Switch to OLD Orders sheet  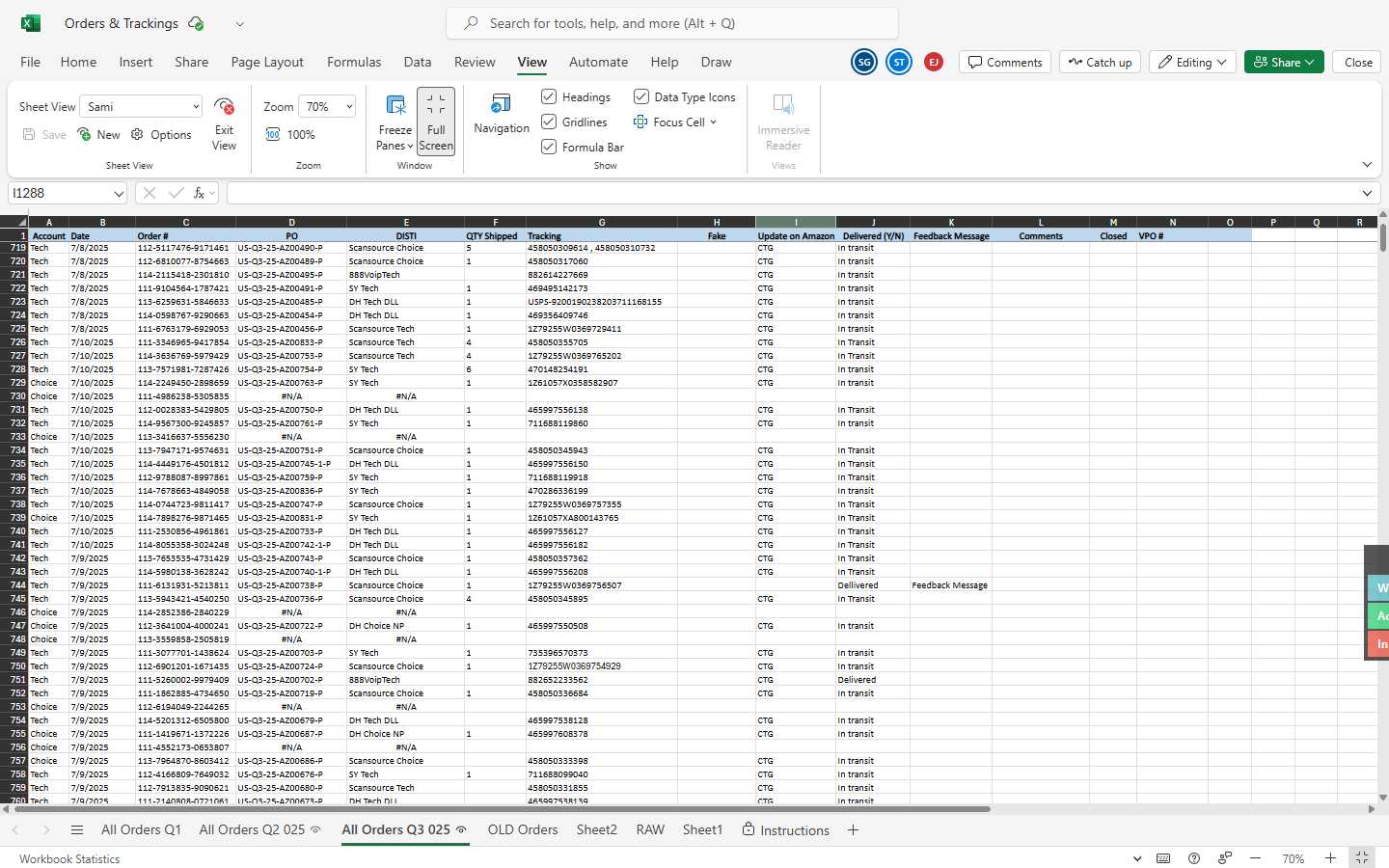click(523, 829)
